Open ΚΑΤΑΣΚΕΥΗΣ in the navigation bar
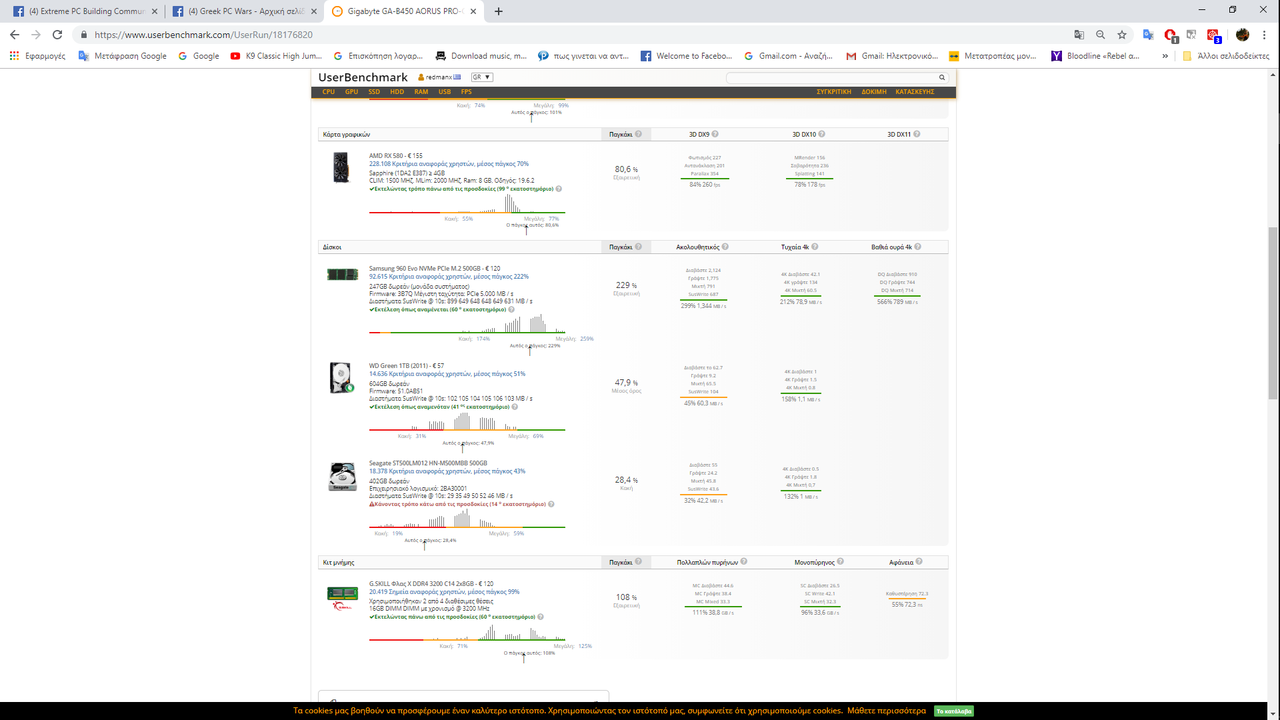The height and width of the screenshot is (720, 1280). [914, 92]
